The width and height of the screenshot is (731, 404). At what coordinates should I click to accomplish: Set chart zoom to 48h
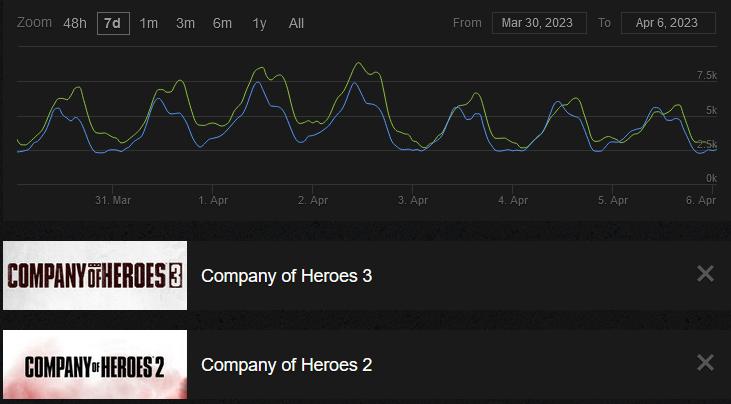click(75, 23)
